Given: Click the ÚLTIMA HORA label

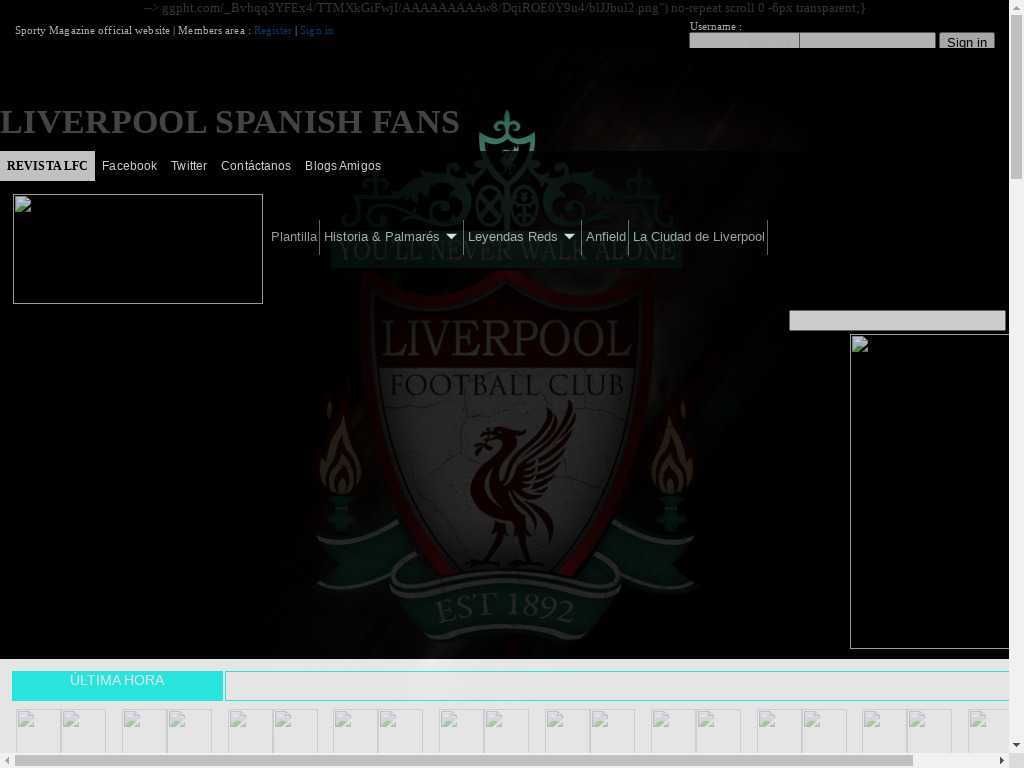Looking at the screenshot, I should (117, 680).
